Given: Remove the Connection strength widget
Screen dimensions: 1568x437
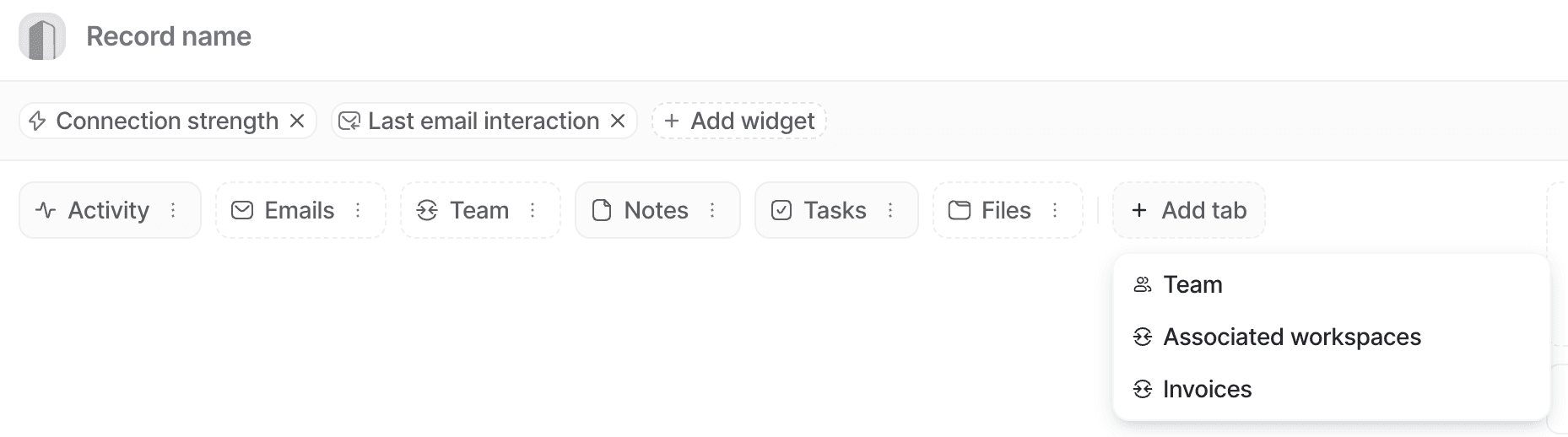Looking at the screenshot, I should point(297,121).
